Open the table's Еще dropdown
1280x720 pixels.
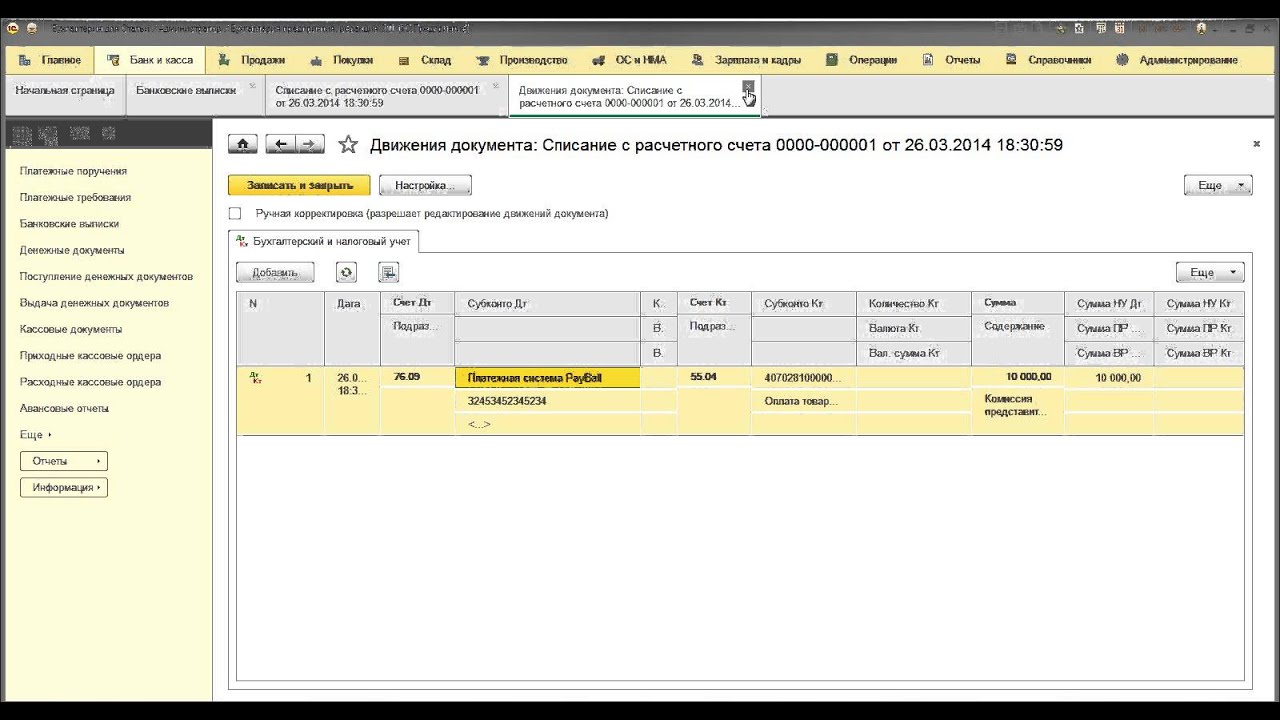click(1210, 272)
